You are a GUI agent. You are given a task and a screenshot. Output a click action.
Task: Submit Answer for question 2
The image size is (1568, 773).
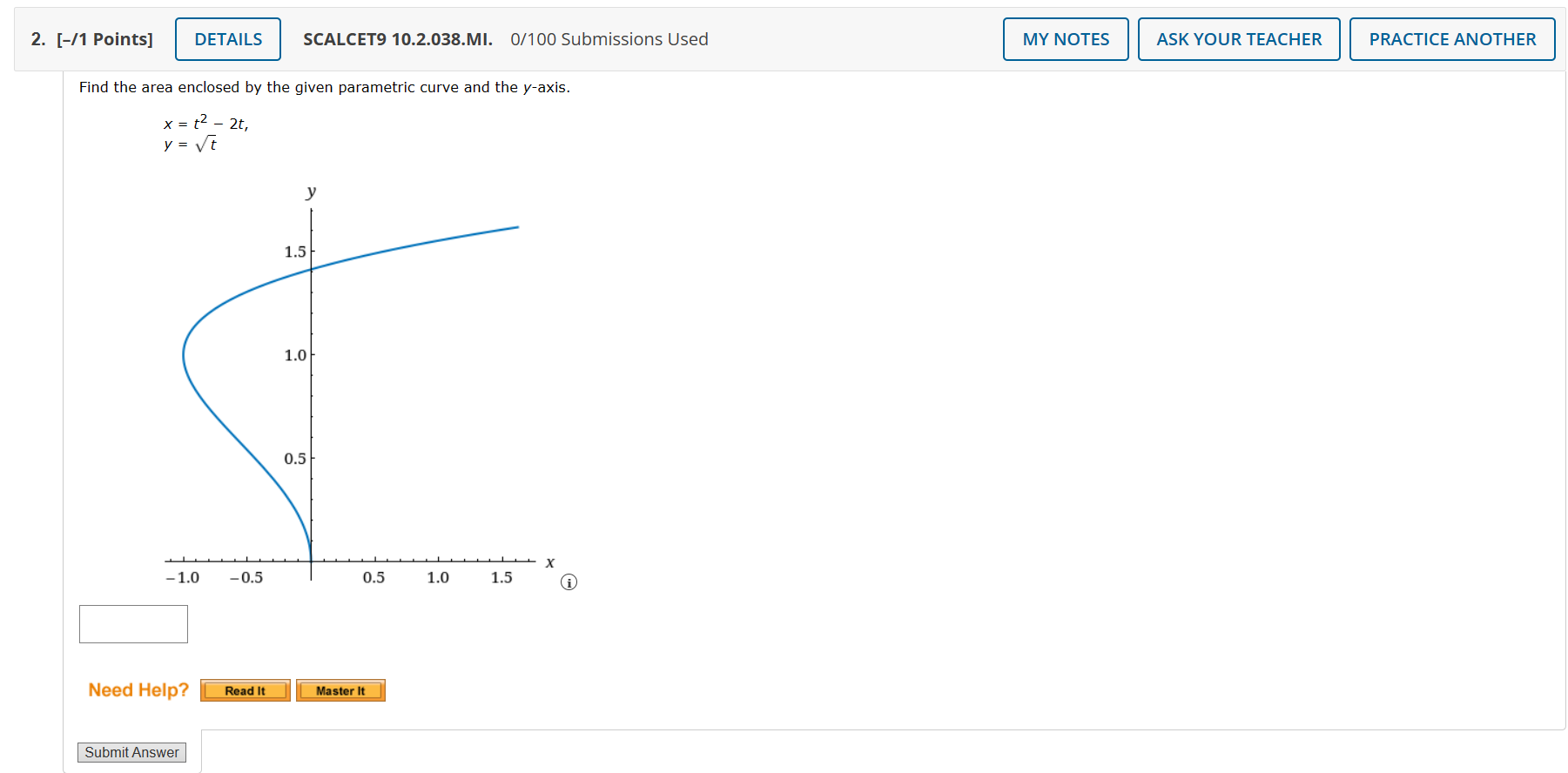[x=131, y=751]
